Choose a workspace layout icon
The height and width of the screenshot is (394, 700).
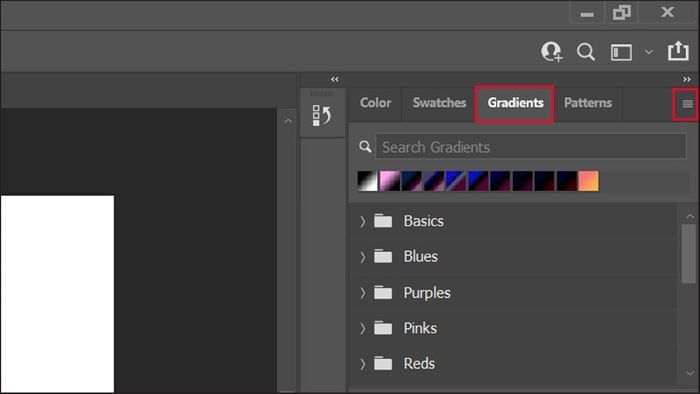(x=621, y=52)
